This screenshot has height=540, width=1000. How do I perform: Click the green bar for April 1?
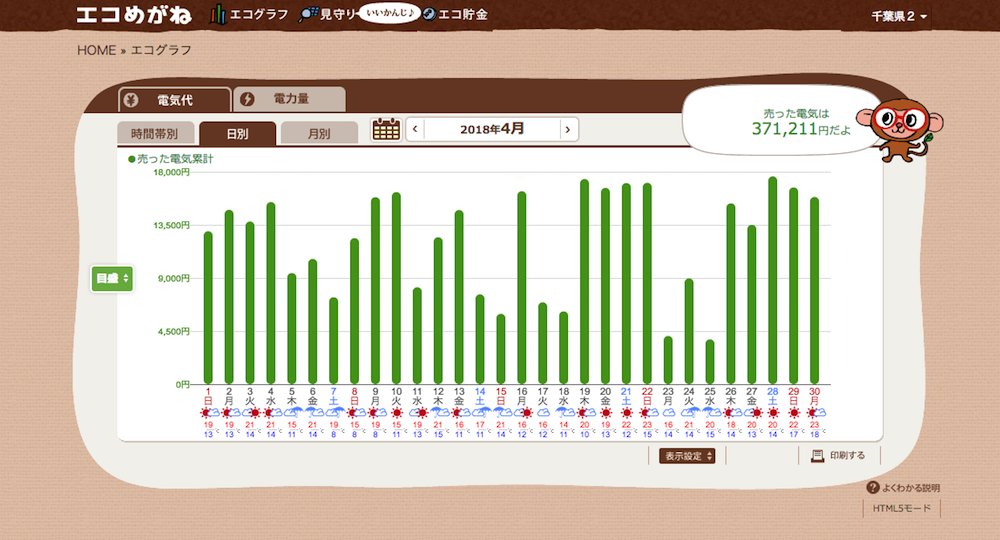pyautogui.click(x=208, y=308)
